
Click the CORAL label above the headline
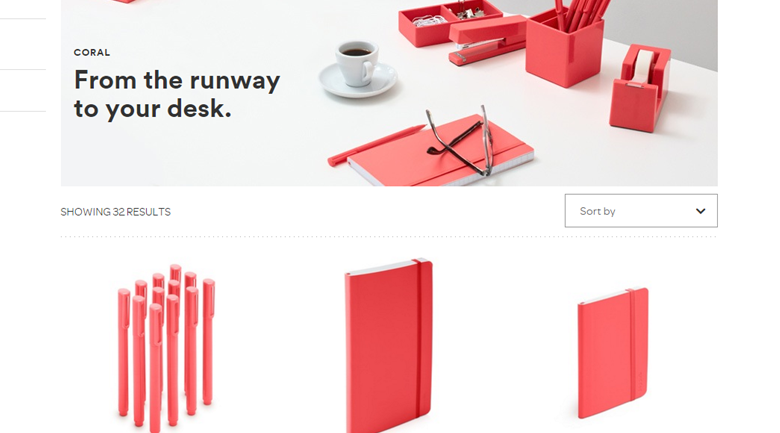point(92,52)
